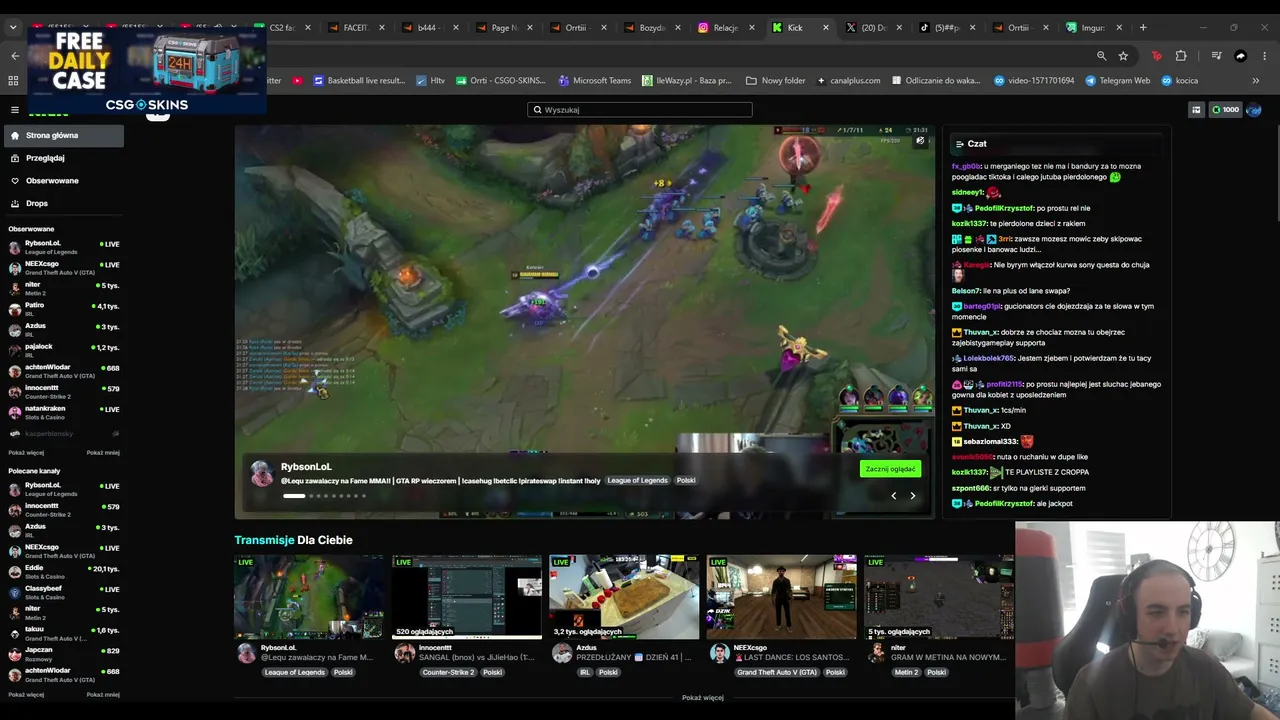This screenshot has height=720, width=1280.
Task: Click the League of Legends tag in featured banner
Action: tap(637, 480)
